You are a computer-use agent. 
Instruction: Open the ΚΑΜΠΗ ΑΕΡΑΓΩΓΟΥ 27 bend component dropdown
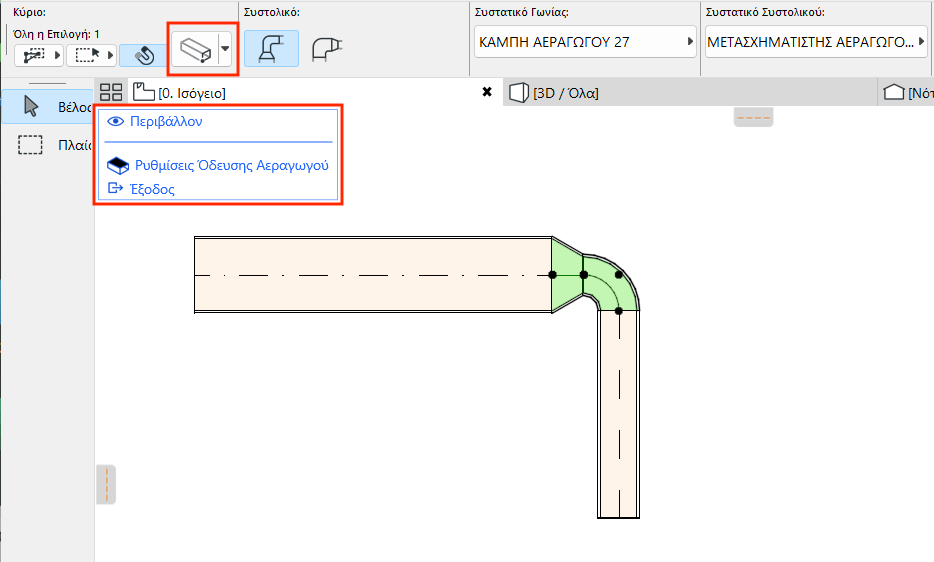[585, 42]
